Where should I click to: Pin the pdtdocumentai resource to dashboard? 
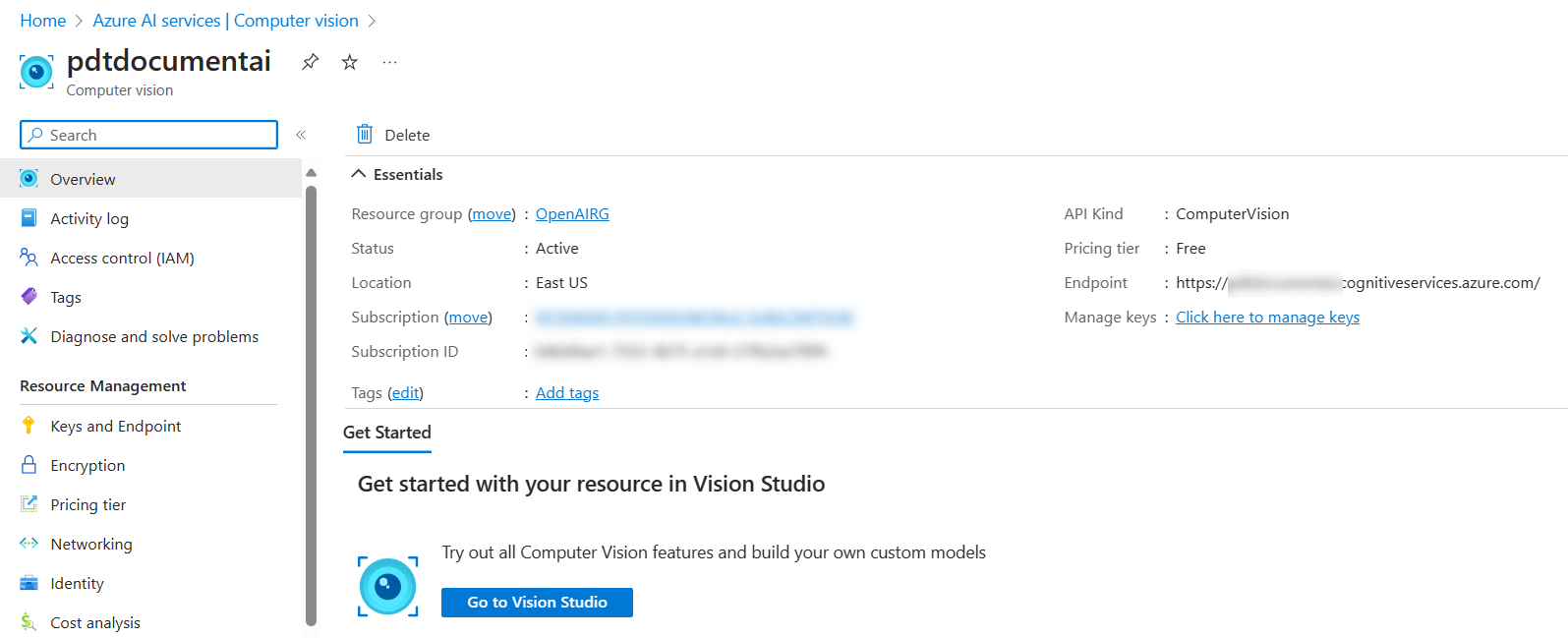310,62
